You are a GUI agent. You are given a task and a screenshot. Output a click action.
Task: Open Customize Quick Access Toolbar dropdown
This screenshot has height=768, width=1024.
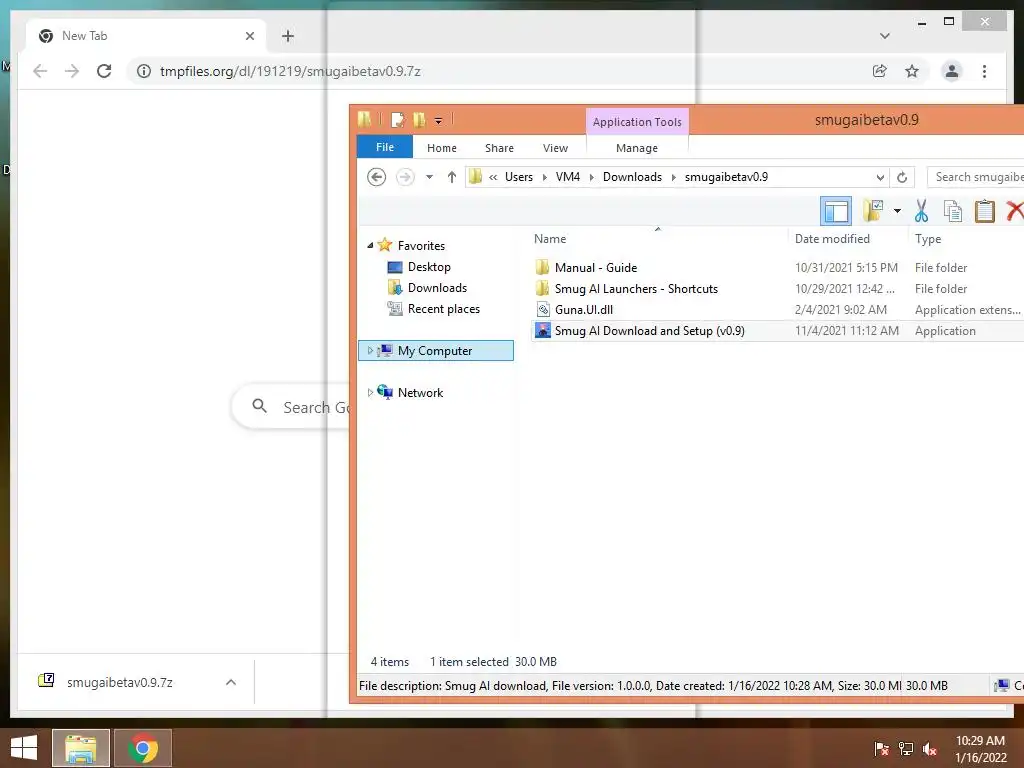coord(438,120)
